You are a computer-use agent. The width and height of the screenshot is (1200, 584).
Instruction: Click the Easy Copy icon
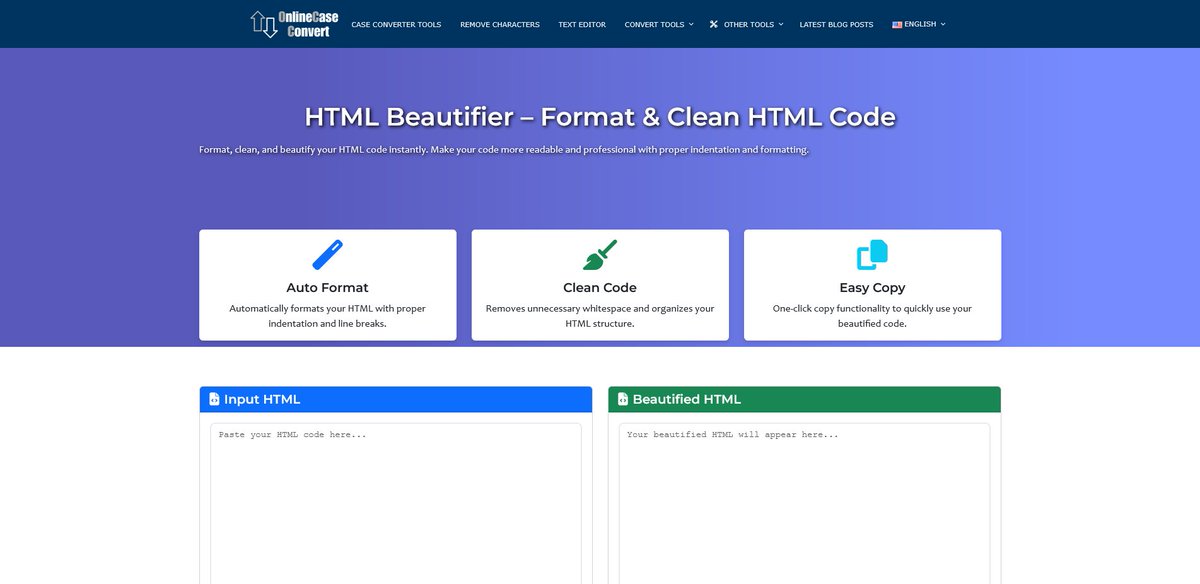click(x=872, y=255)
